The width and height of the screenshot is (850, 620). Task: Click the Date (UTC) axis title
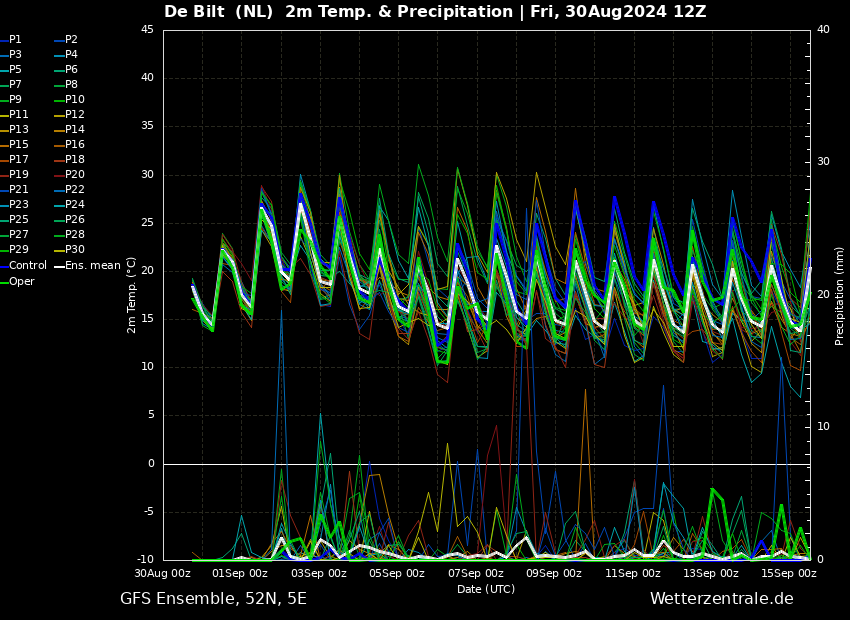[486, 589]
